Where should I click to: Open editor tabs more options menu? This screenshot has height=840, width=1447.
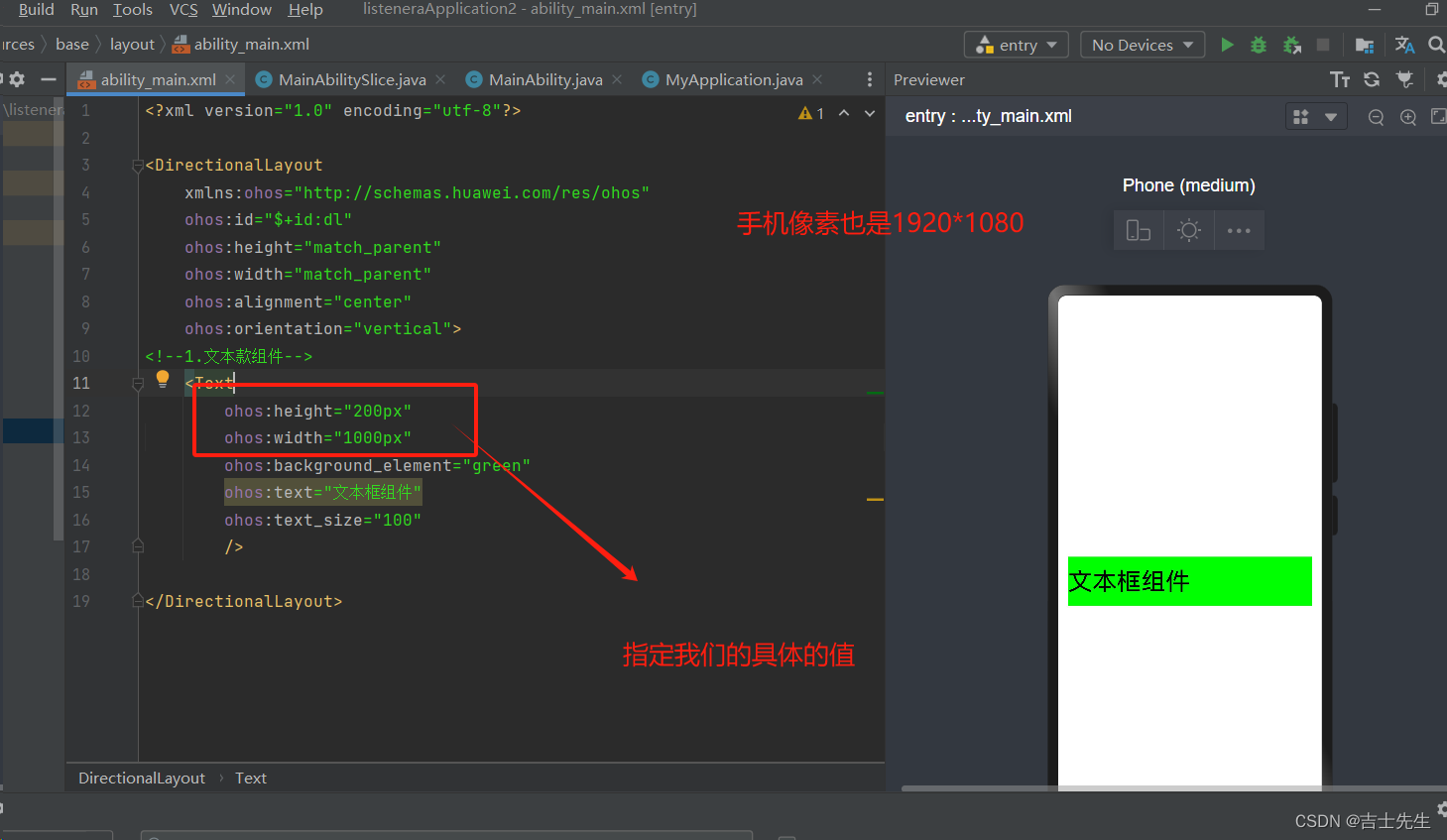[x=870, y=79]
